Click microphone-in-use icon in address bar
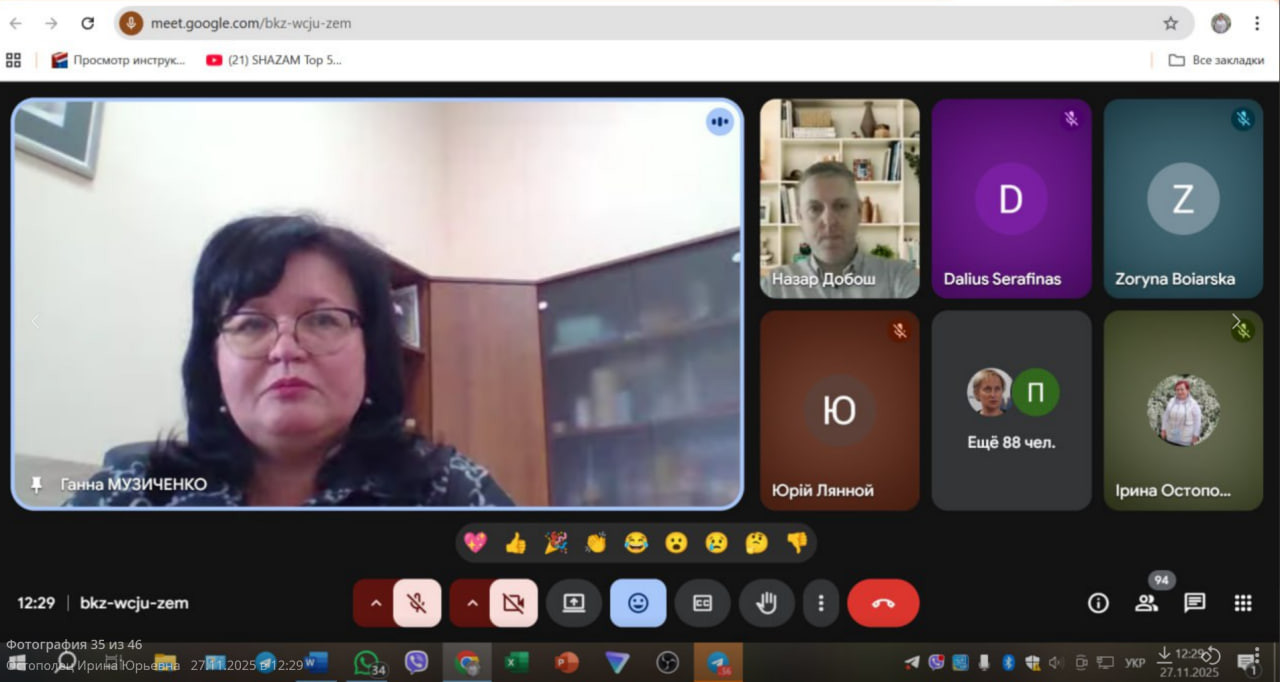The width and height of the screenshot is (1280, 682). (x=131, y=23)
